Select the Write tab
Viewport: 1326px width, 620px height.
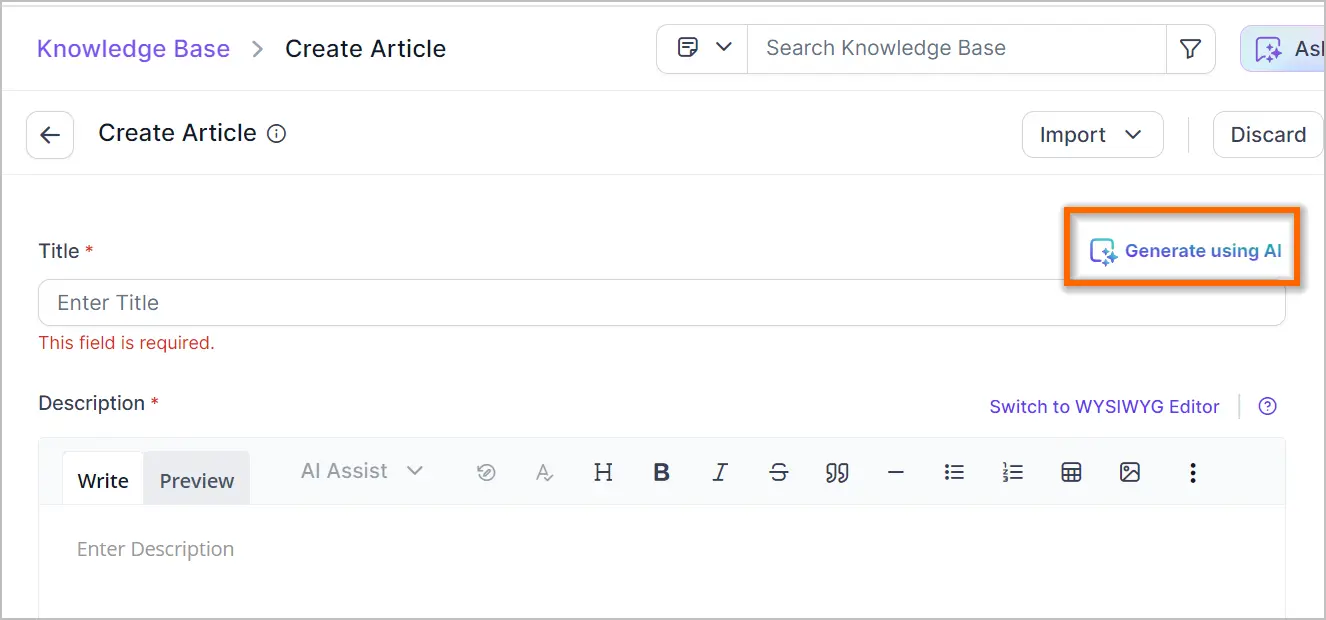pyautogui.click(x=103, y=481)
